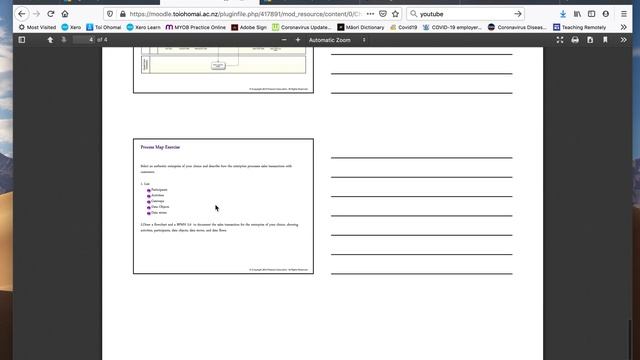The width and height of the screenshot is (640, 360).
Task: Download the PDF file
Action: tap(590, 40)
